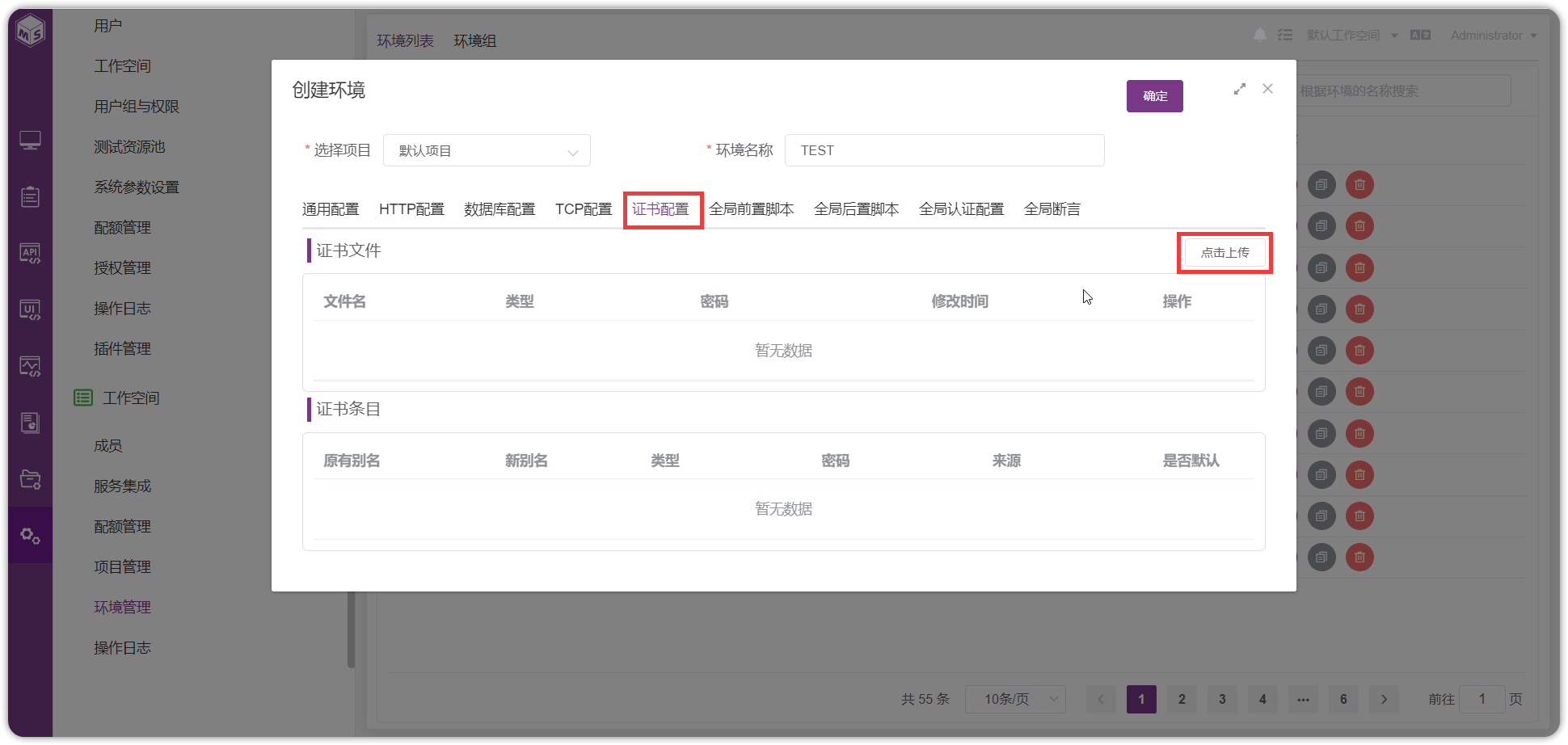Open 用户组与权限 in the side menu
This screenshot has width=1568, height=745.
[x=137, y=107]
